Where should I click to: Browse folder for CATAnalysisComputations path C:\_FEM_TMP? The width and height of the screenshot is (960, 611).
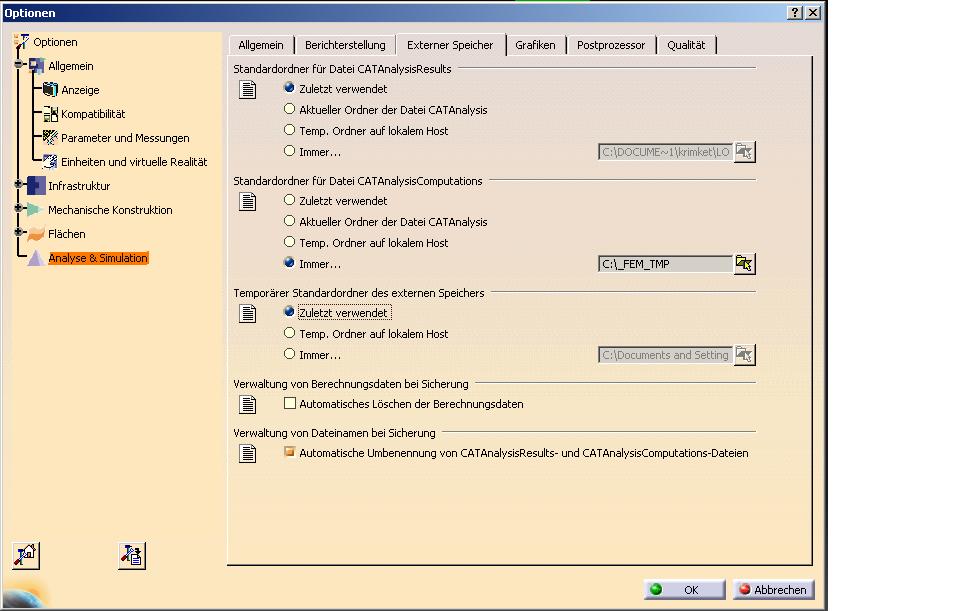click(744, 264)
